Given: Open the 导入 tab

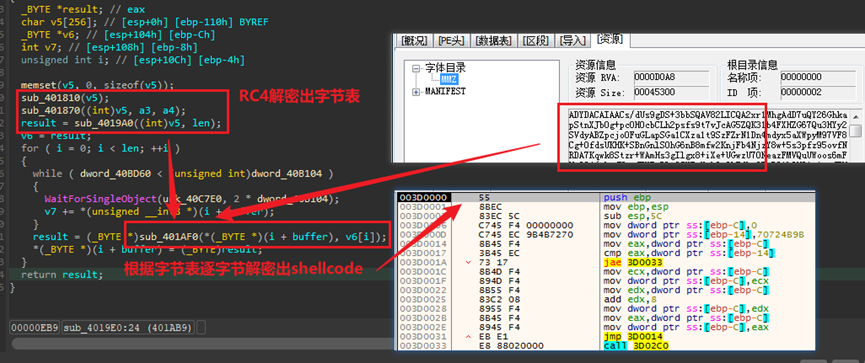Looking at the screenshot, I should coord(573,41).
